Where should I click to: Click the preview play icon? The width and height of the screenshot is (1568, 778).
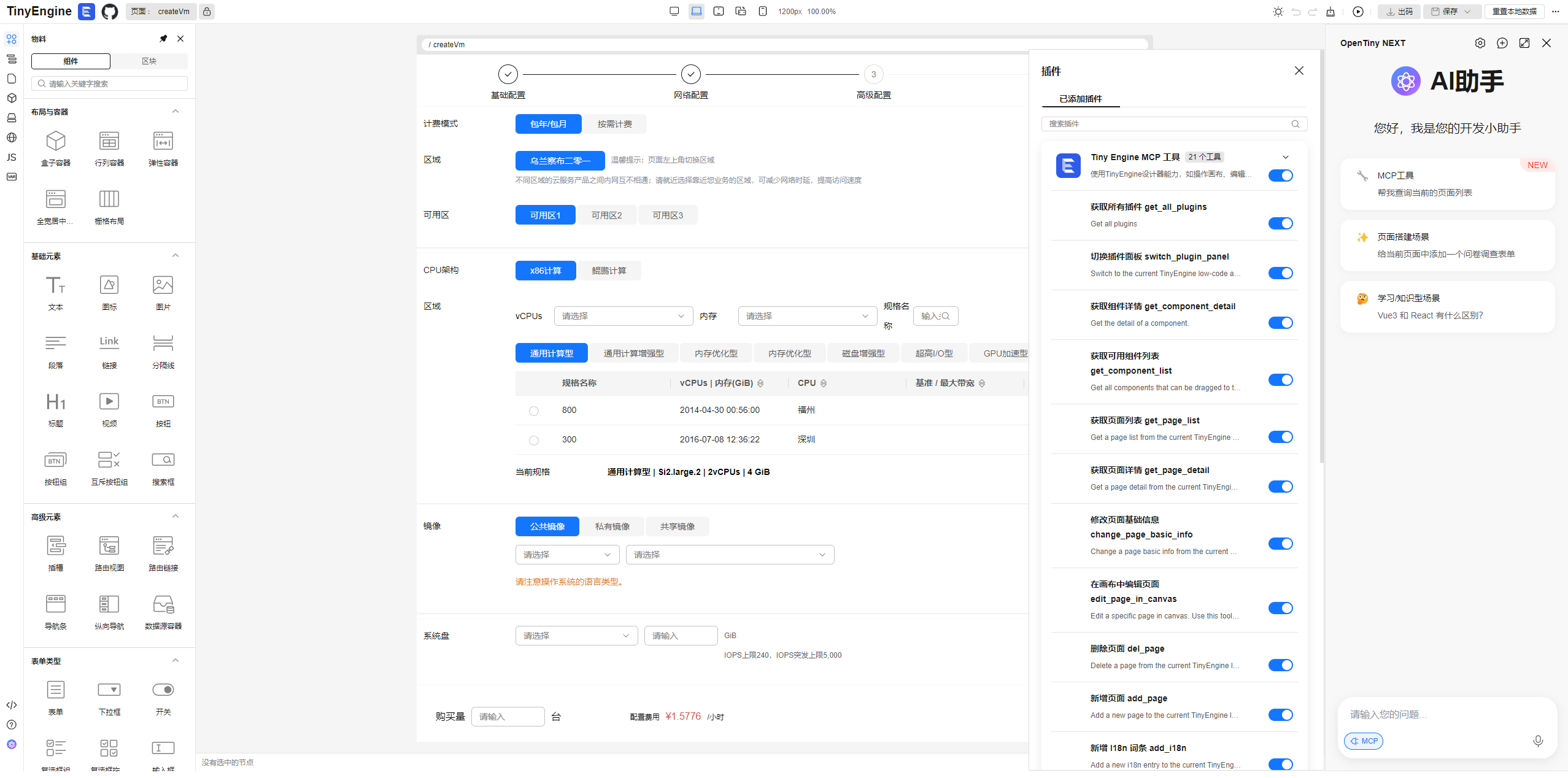coord(1358,12)
